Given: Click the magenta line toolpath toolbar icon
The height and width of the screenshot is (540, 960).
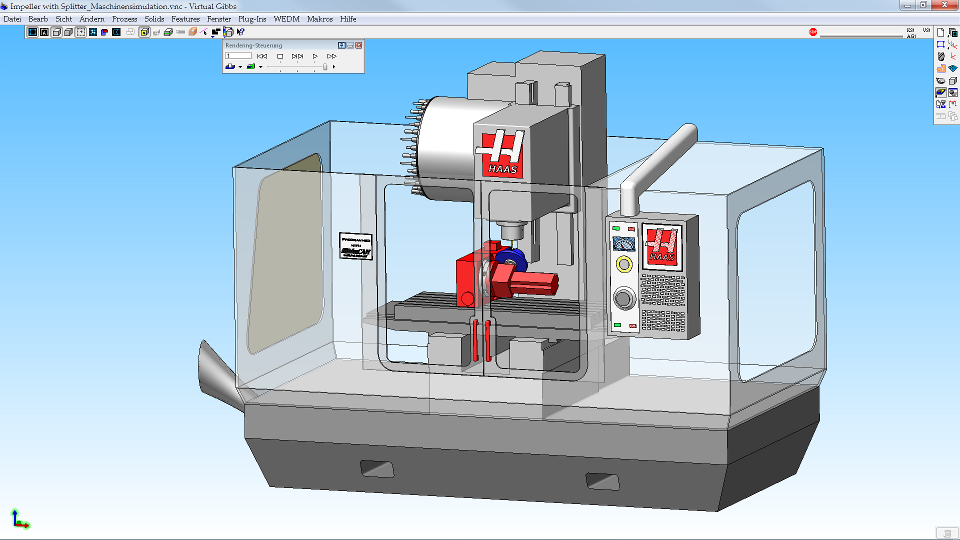Looking at the screenshot, I should [x=204, y=32].
